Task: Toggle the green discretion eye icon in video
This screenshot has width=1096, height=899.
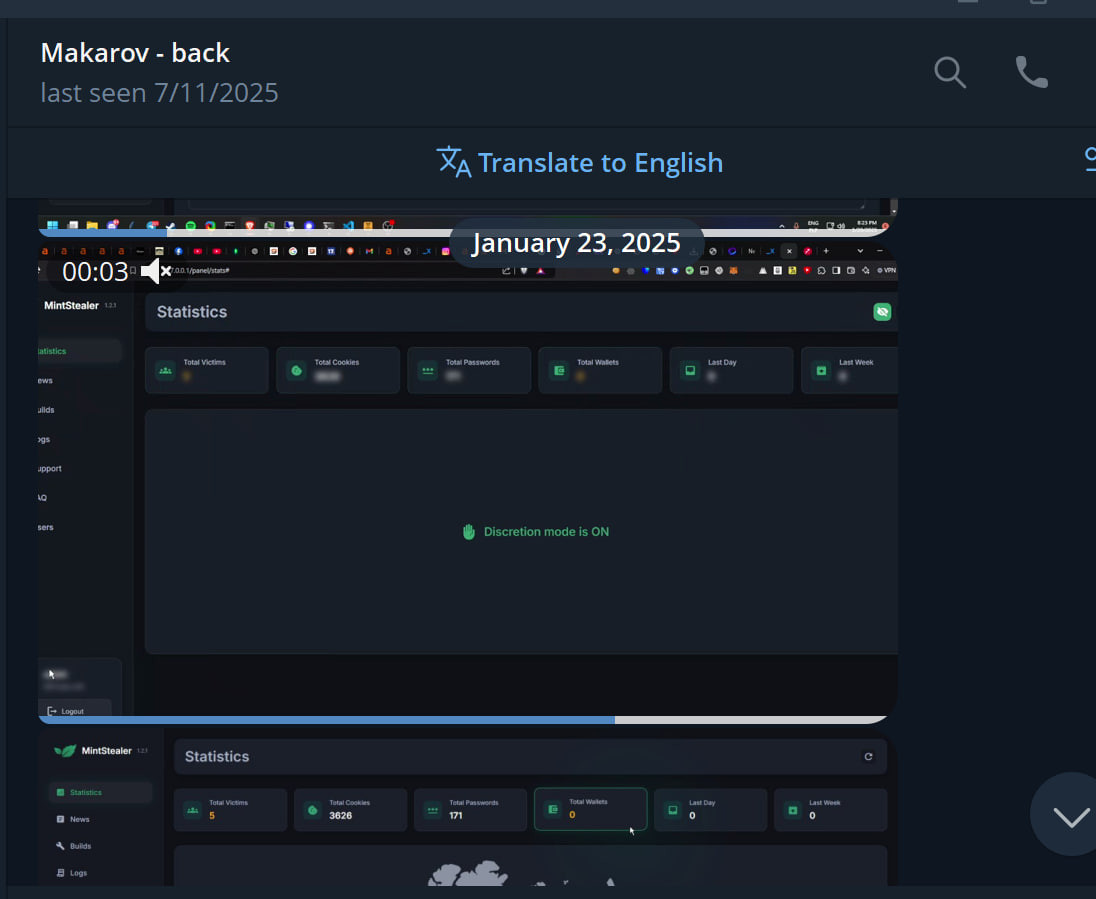Action: coord(882,312)
